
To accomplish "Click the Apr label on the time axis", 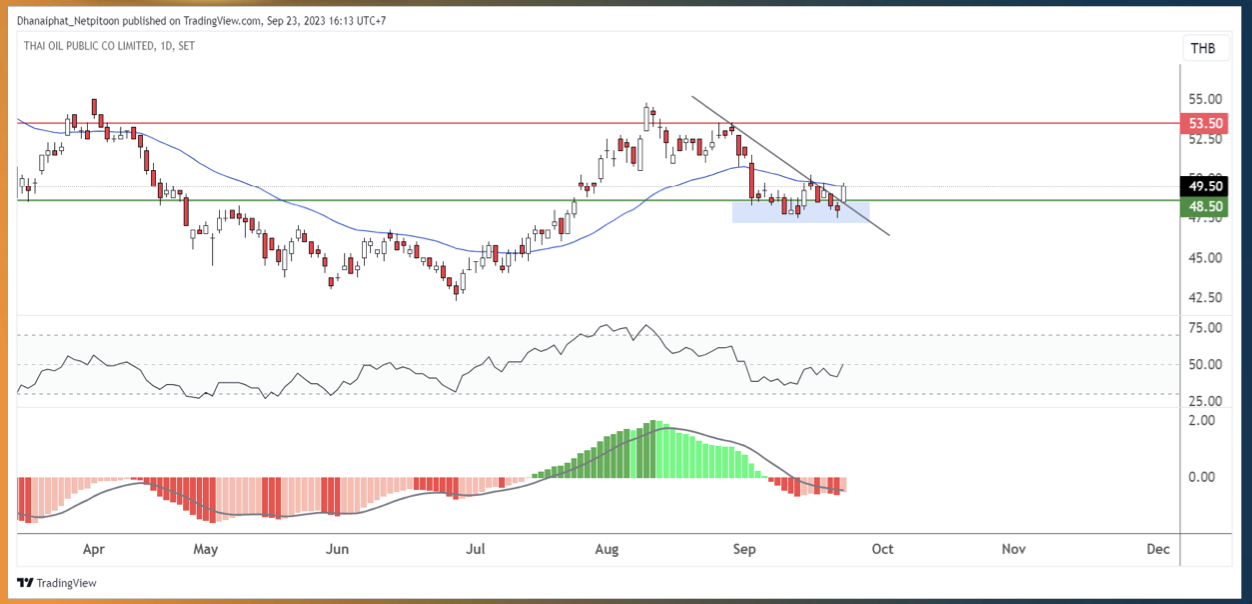I will 94,549.
